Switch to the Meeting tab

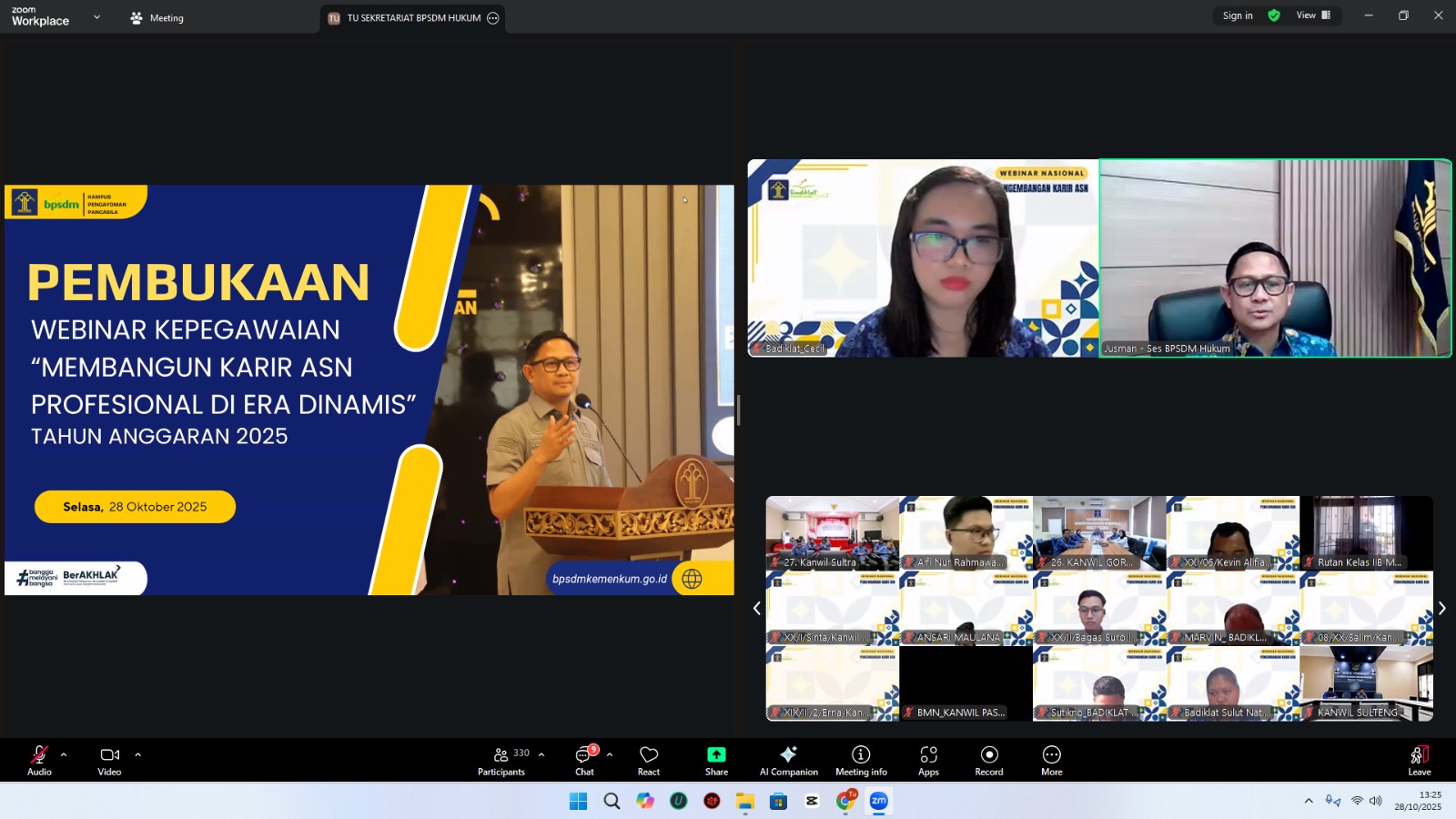pos(157,18)
